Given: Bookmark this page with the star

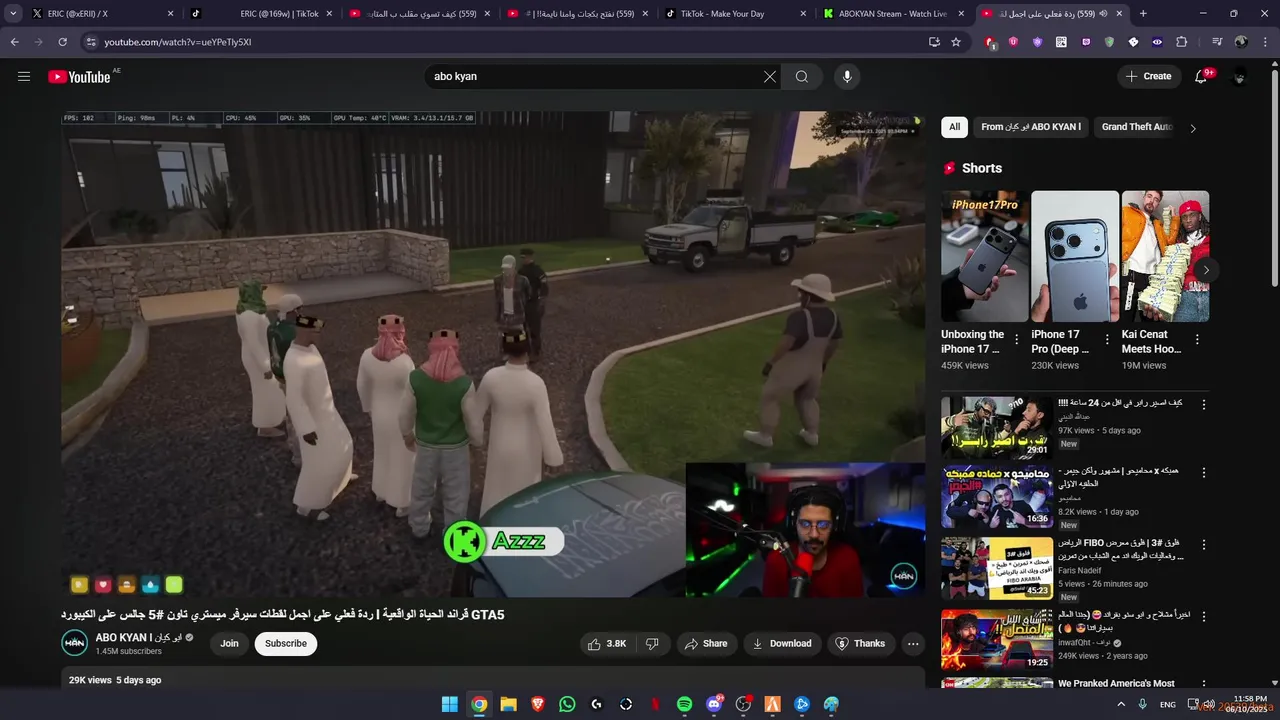Looking at the screenshot, I should click(x=956, y=42).
